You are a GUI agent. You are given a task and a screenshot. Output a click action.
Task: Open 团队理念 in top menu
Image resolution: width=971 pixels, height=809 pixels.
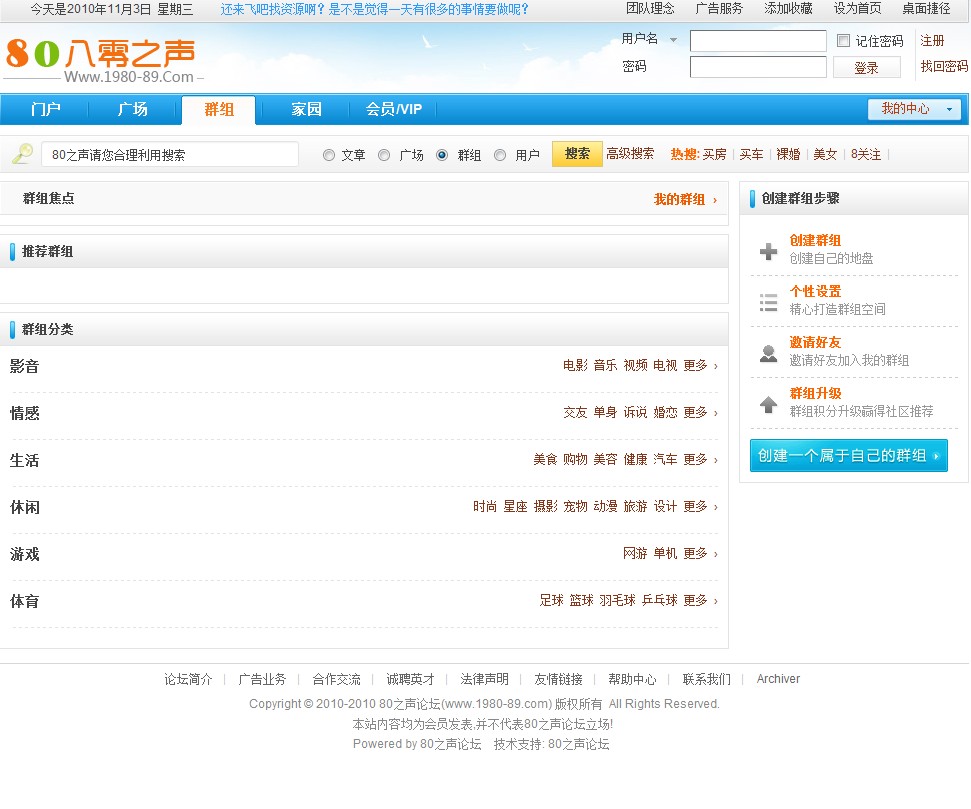[650, 9]
